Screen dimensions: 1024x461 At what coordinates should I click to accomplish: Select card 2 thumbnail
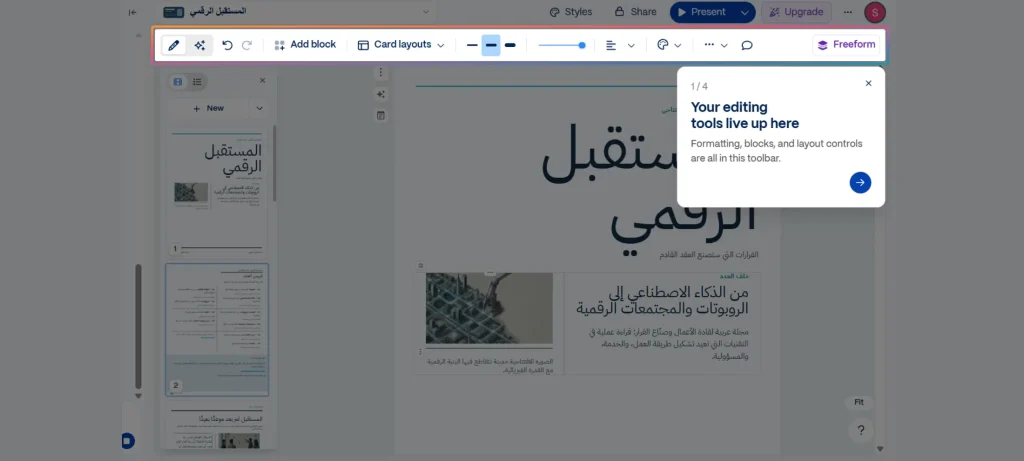click(217, 330)
